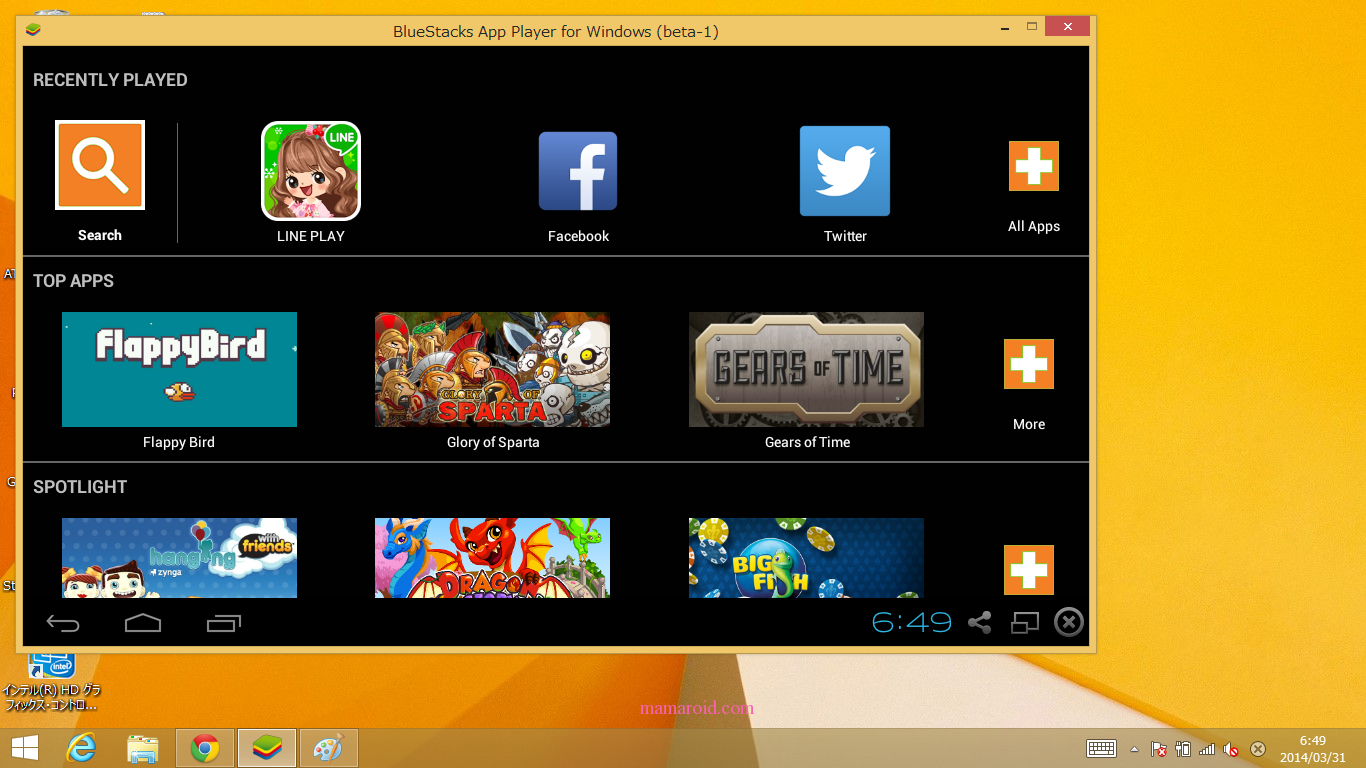Click the plus icon in Spotlight row
The image size is (1366, 768).
click(1029, 570)
